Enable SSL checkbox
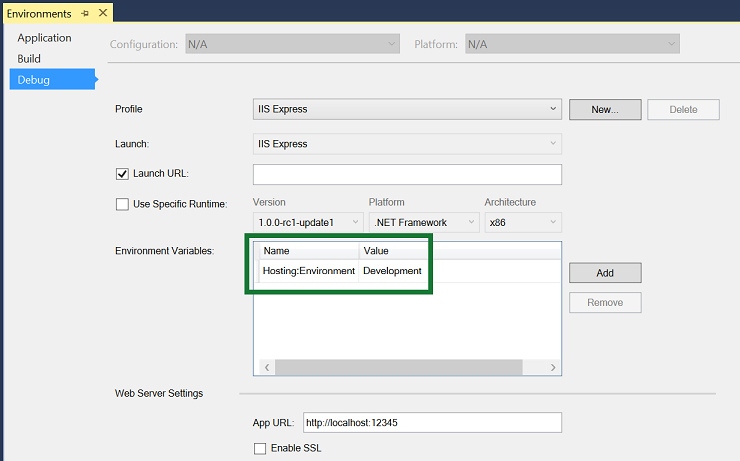 point(260,448)
